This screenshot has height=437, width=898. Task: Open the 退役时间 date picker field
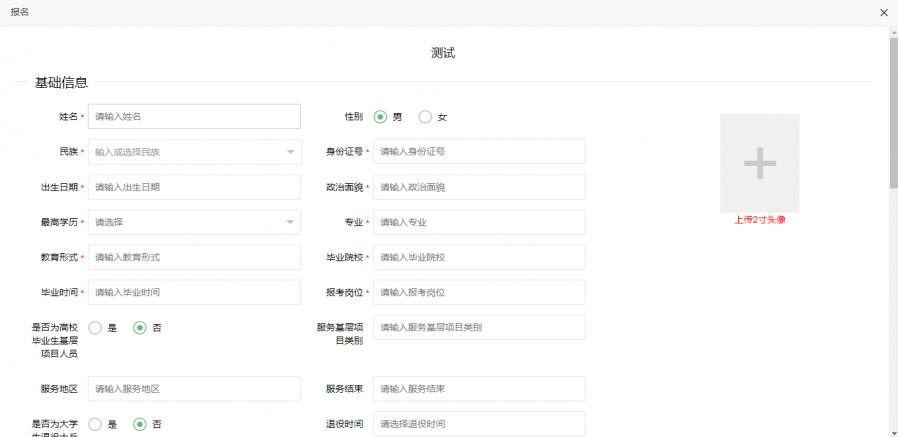tap(479, 424)
